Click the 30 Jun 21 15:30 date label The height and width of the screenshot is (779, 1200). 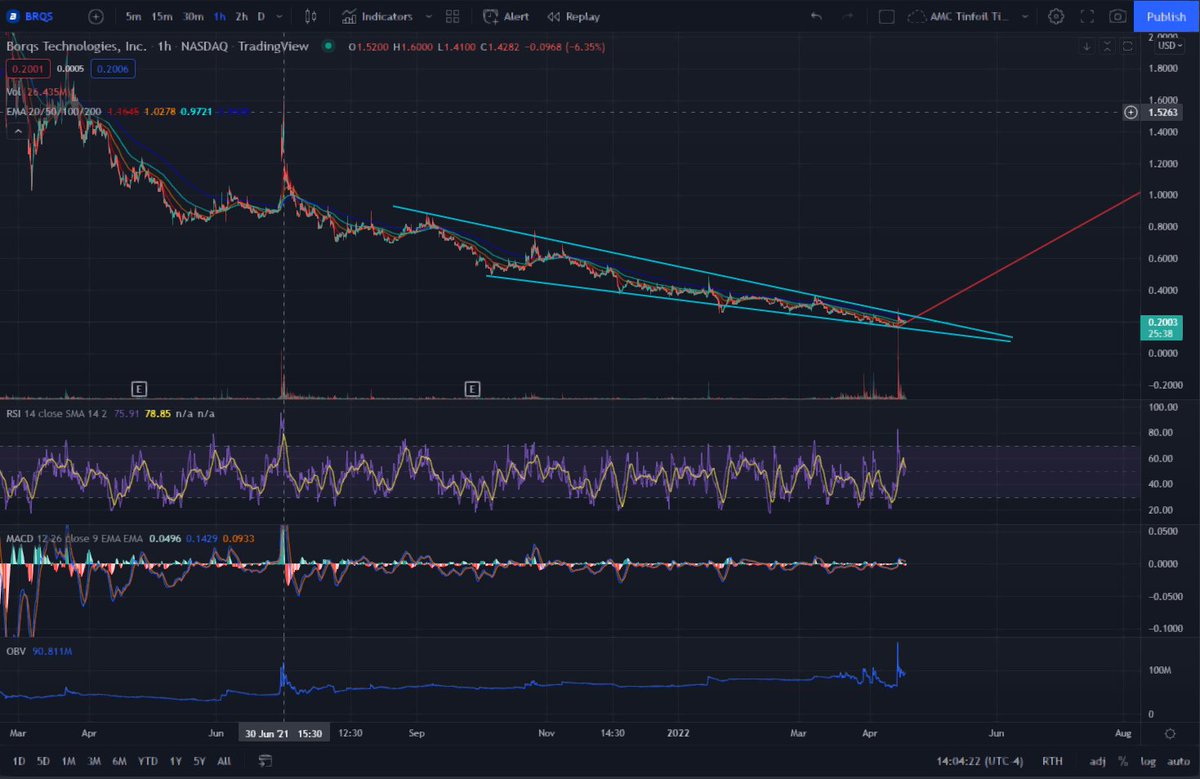[x=284, y=733]
